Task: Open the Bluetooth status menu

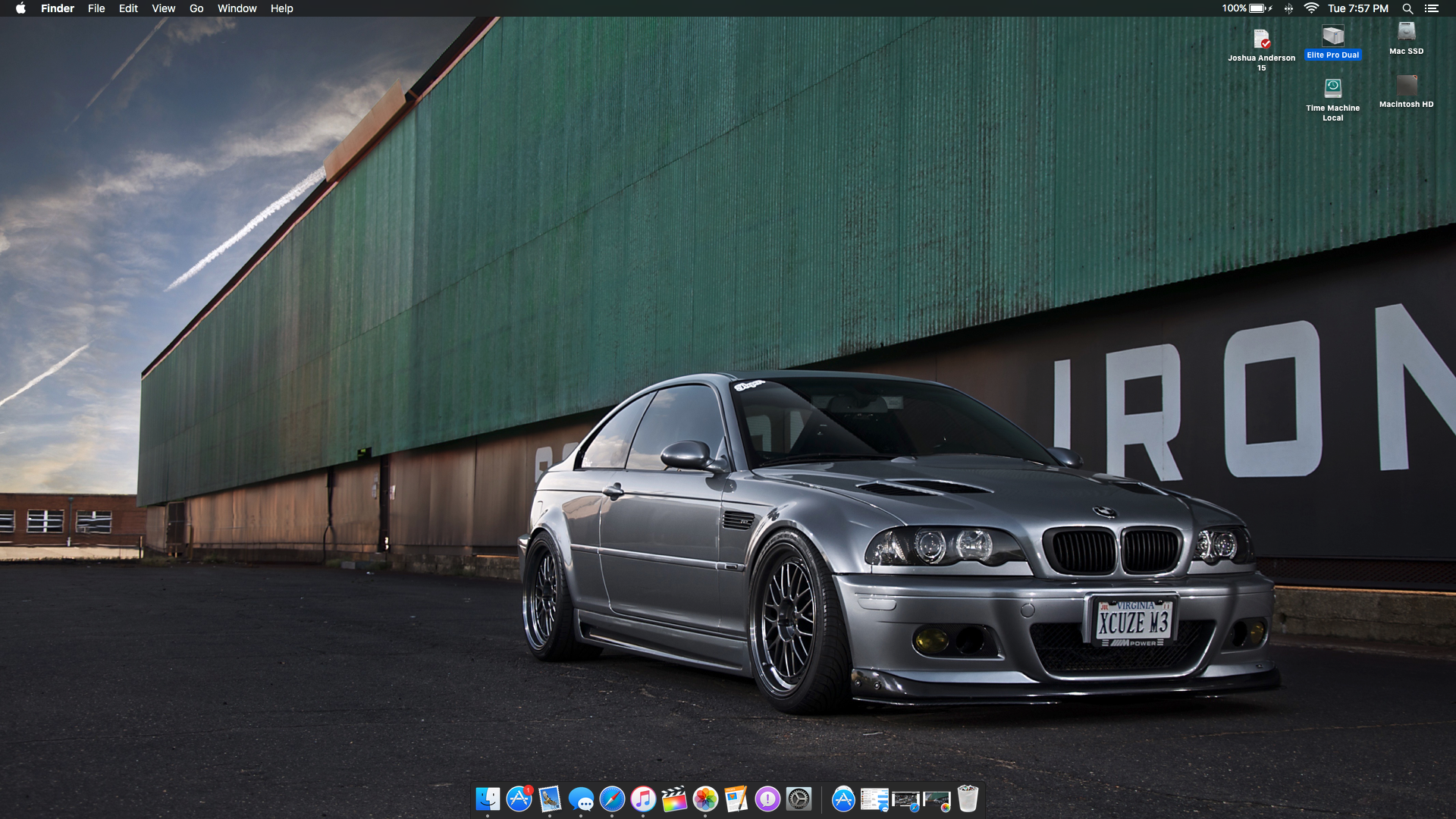Action: [x=1288, y=8]
